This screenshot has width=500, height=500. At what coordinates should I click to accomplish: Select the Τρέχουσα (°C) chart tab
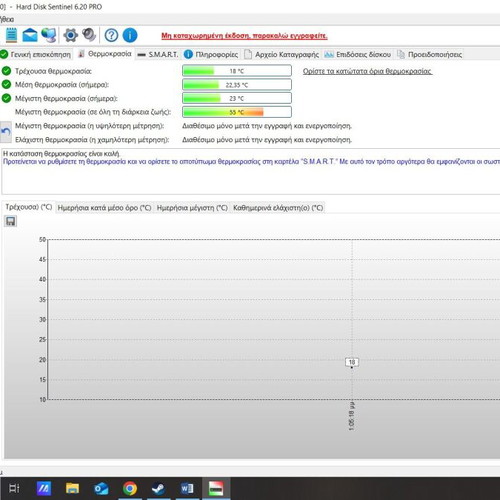[29, 207]
